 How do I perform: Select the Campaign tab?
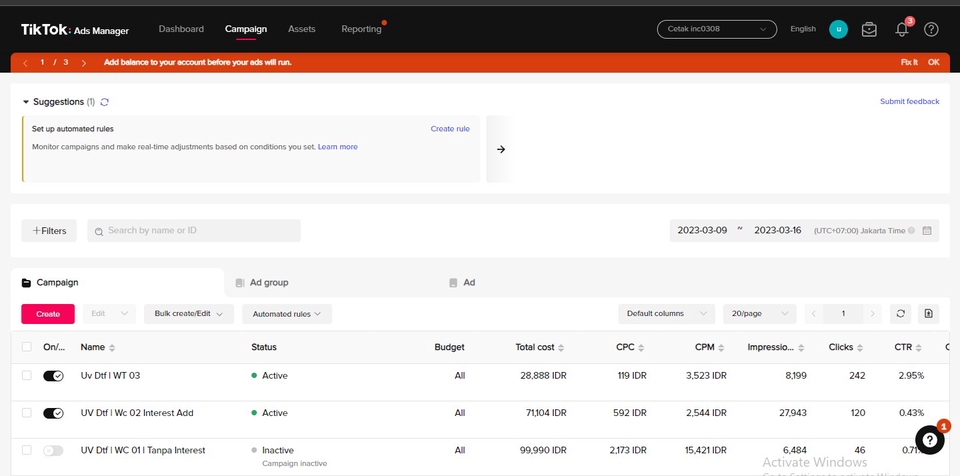coord(117,282)
